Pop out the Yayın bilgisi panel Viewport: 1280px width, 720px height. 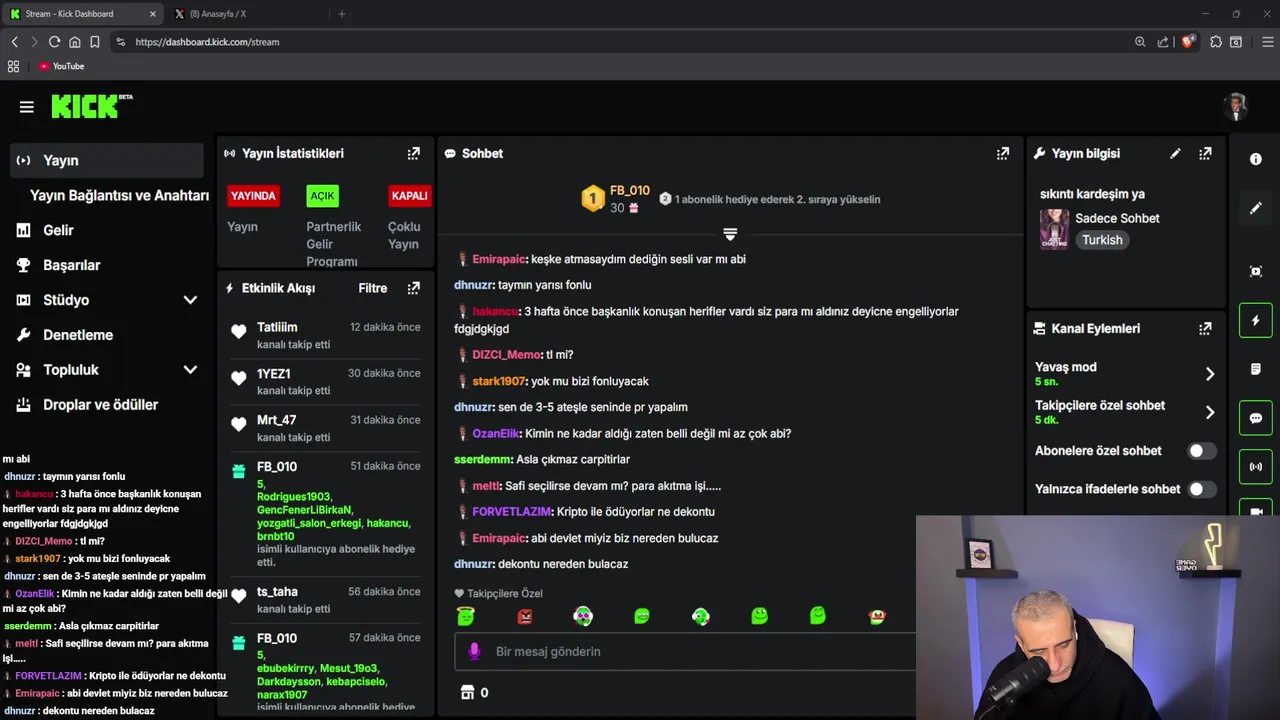[1205, 153]
